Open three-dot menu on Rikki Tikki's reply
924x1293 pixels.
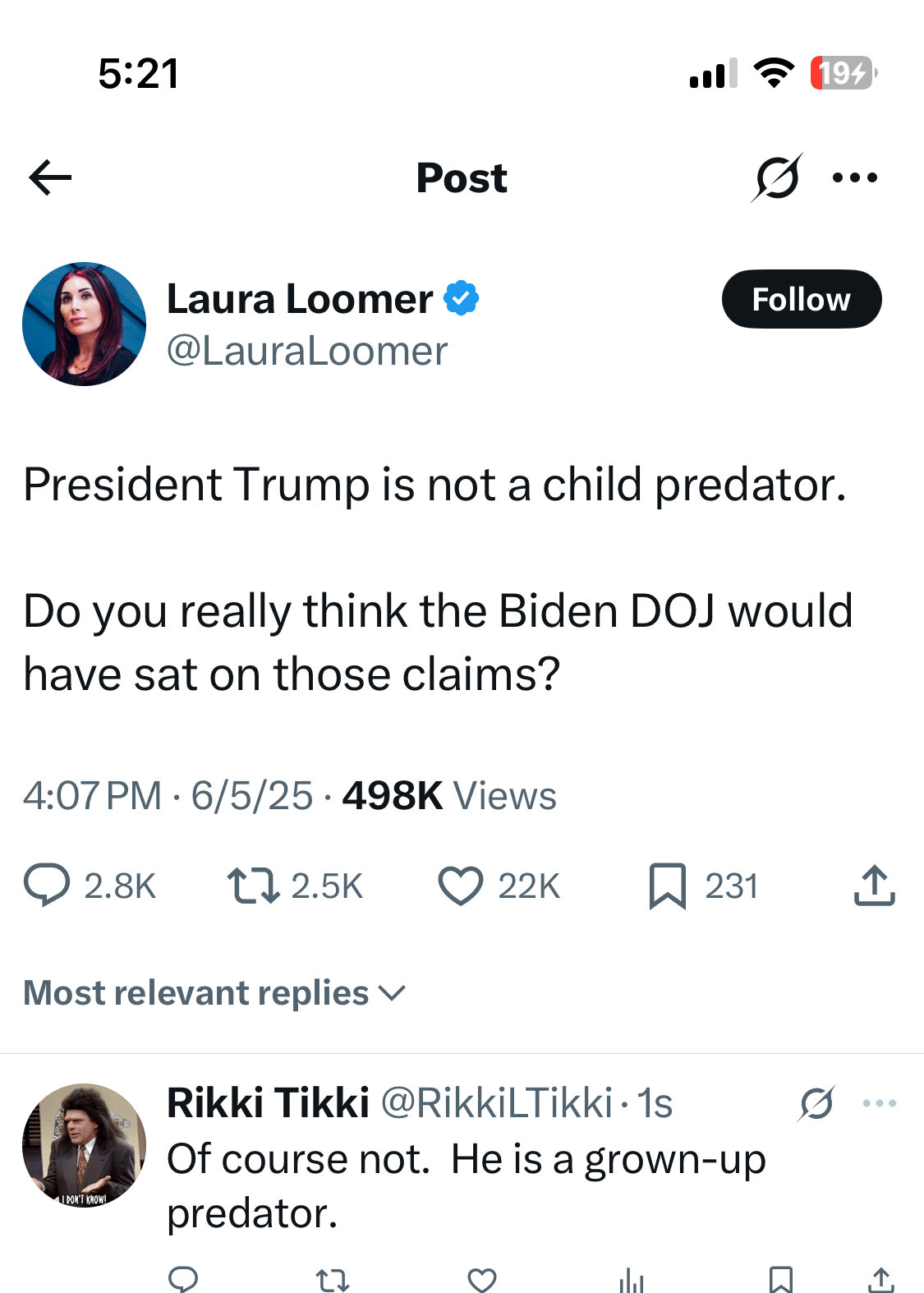click(880, 1103)
